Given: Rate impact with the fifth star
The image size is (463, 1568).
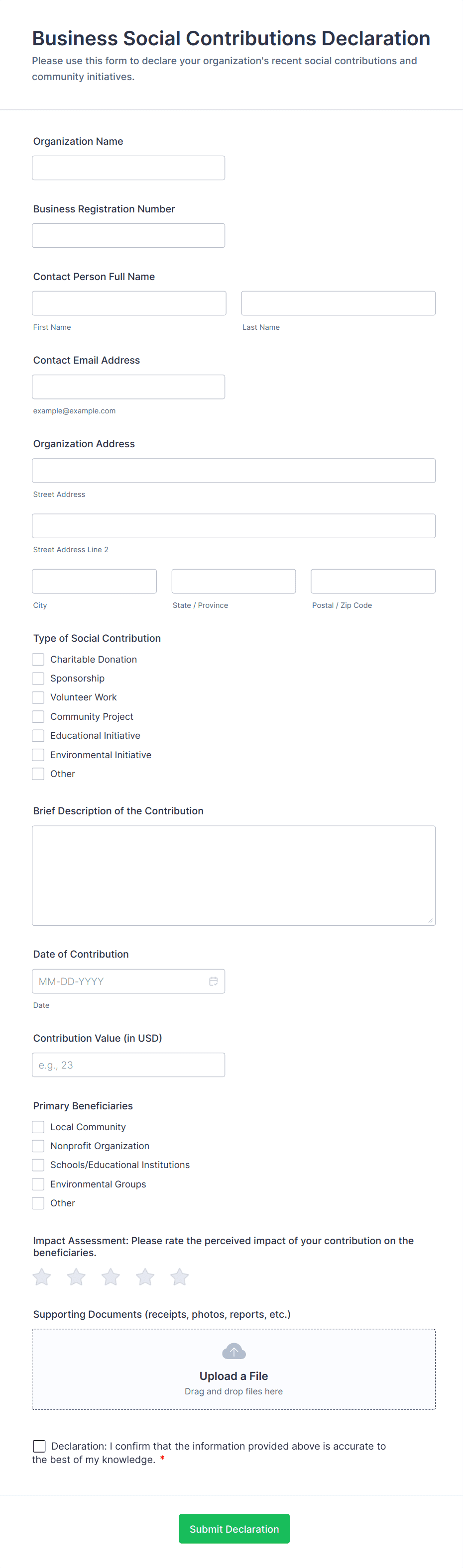Looking at the screenshot, I should coord(180,1276).
